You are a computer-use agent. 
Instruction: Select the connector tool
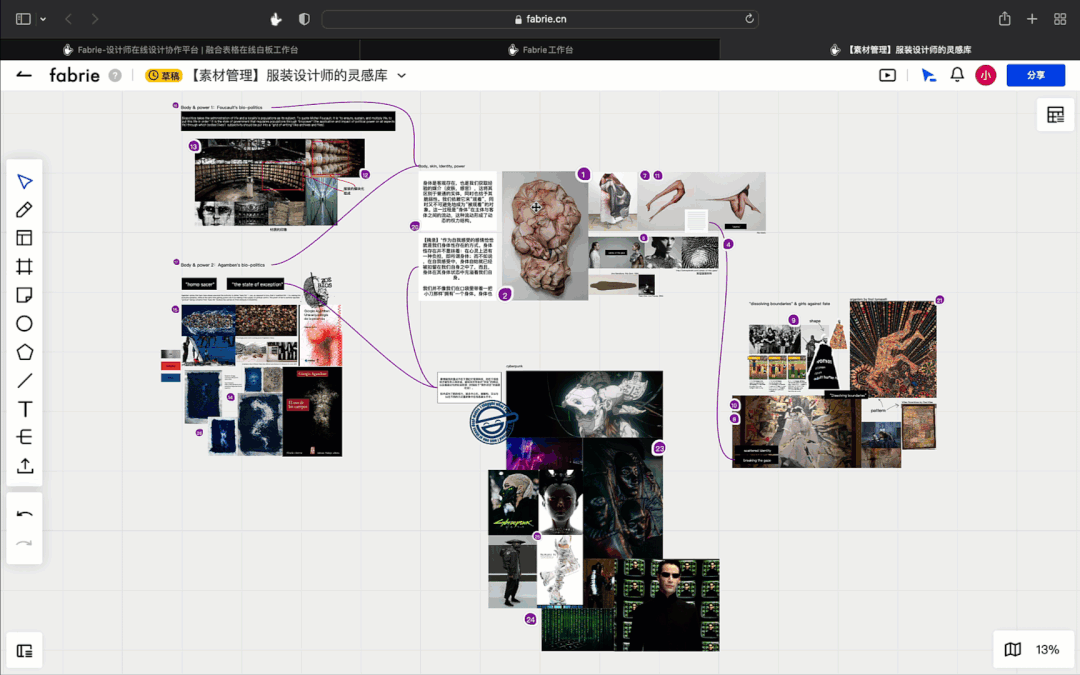pyautogui.click(x=25, y=437)
